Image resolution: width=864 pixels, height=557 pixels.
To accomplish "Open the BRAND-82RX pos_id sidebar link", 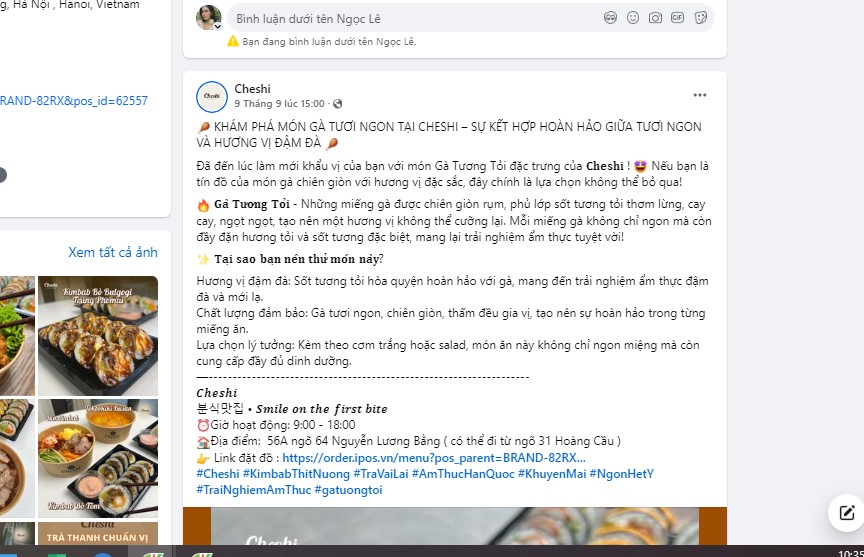I will tap(74, 101).
